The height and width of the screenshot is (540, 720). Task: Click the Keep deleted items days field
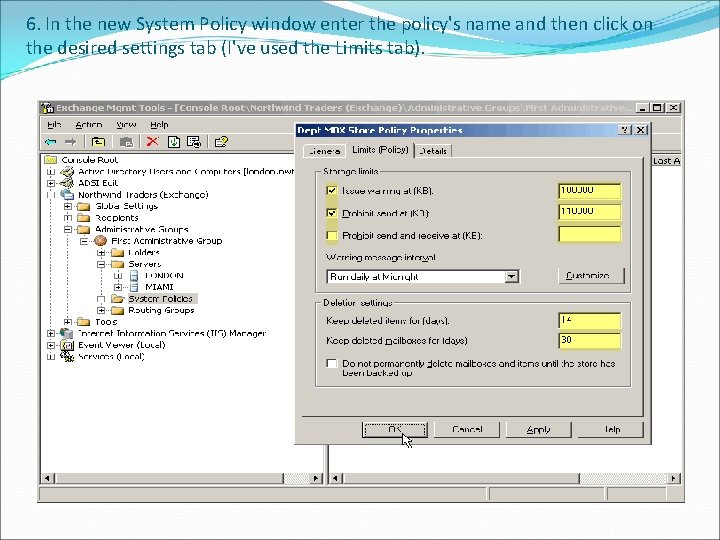pyautogui.click(x=590, y=320)
